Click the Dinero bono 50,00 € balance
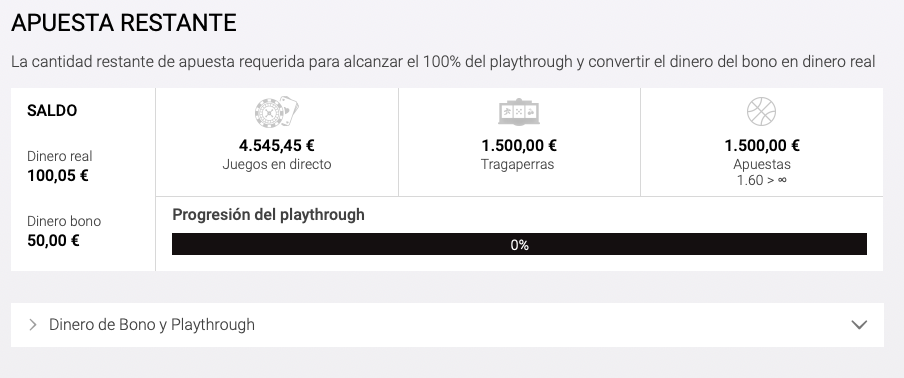The height and width of the screenshot is (378, 904). tap(53, 241)
